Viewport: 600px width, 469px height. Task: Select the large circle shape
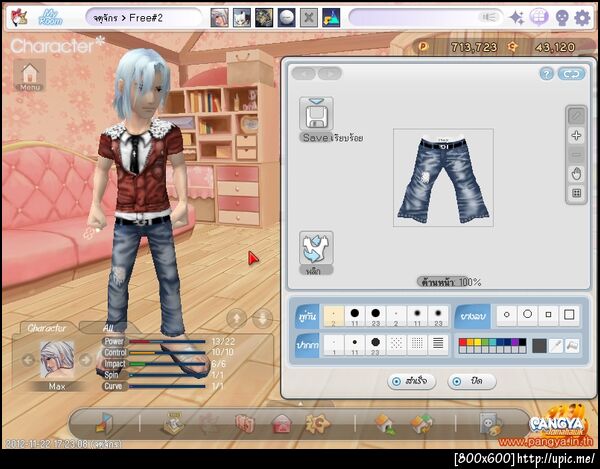527,315
